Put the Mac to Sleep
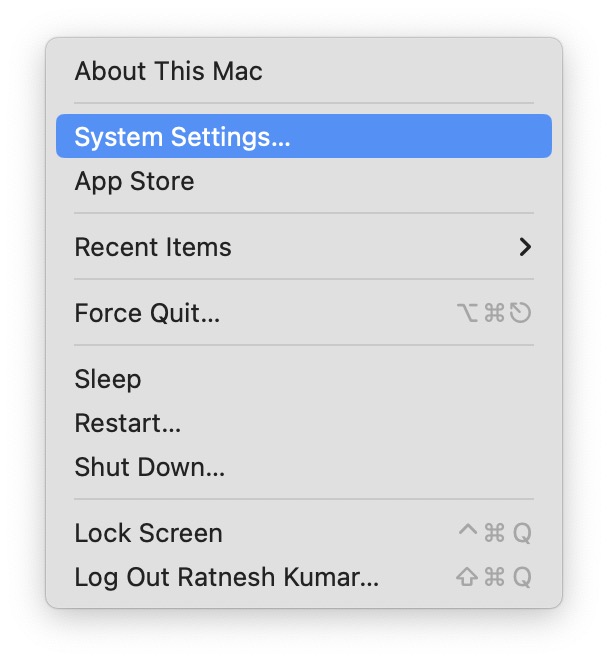Image resolution: width=608 pixels, height=662 pixels. click(108, 379)
